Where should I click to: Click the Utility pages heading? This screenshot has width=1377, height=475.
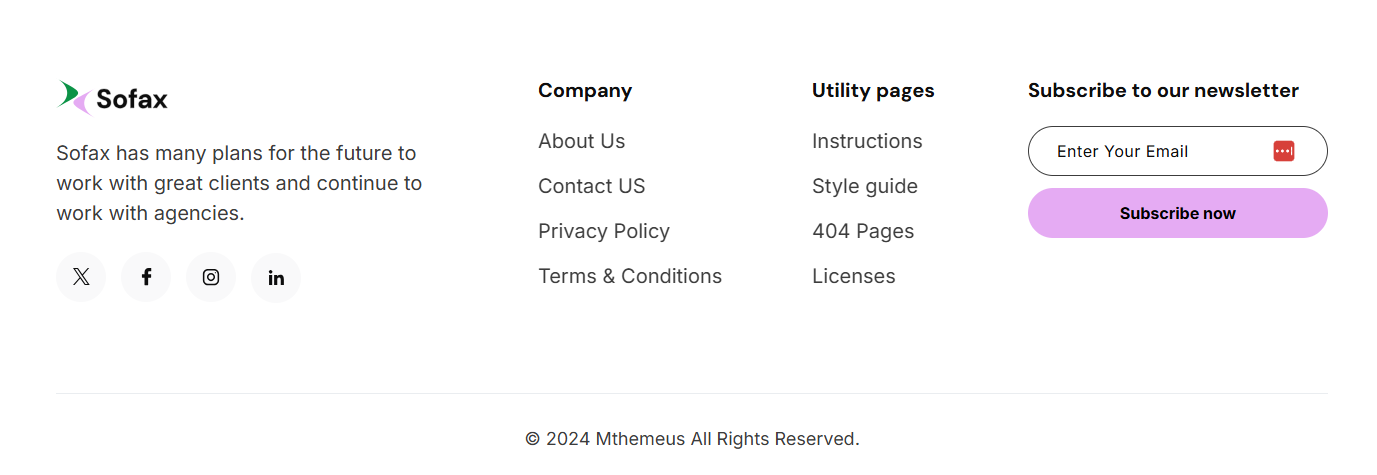[x=872, y=90]
